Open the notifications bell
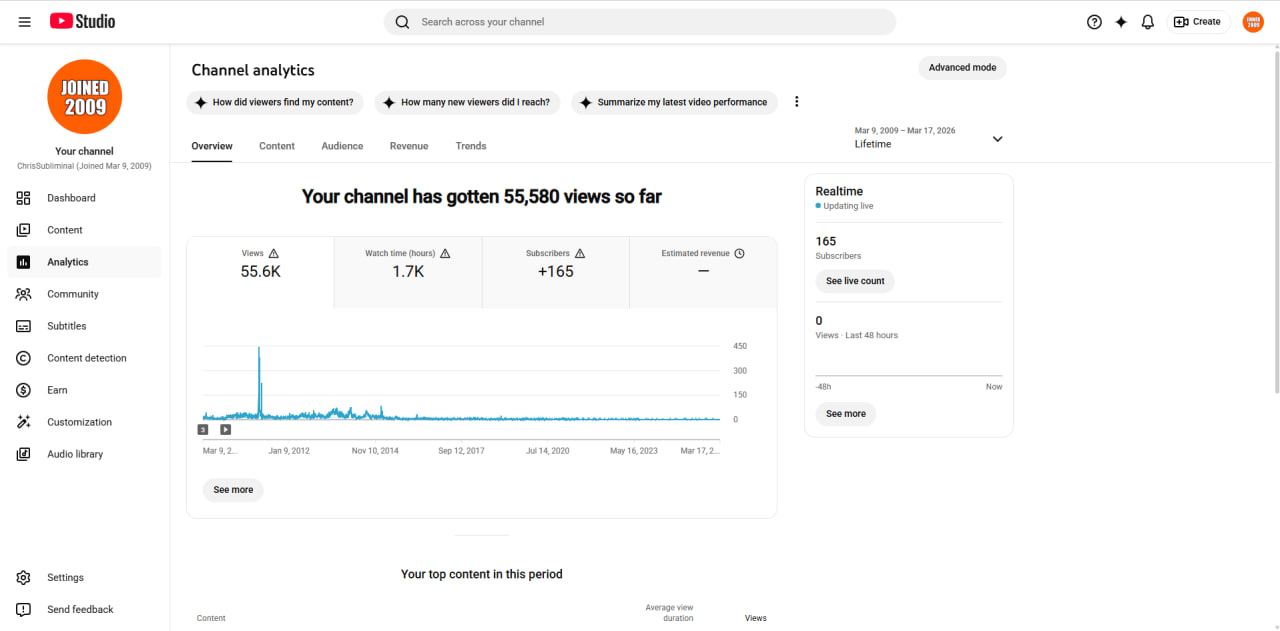 [x=1148, y=21]
